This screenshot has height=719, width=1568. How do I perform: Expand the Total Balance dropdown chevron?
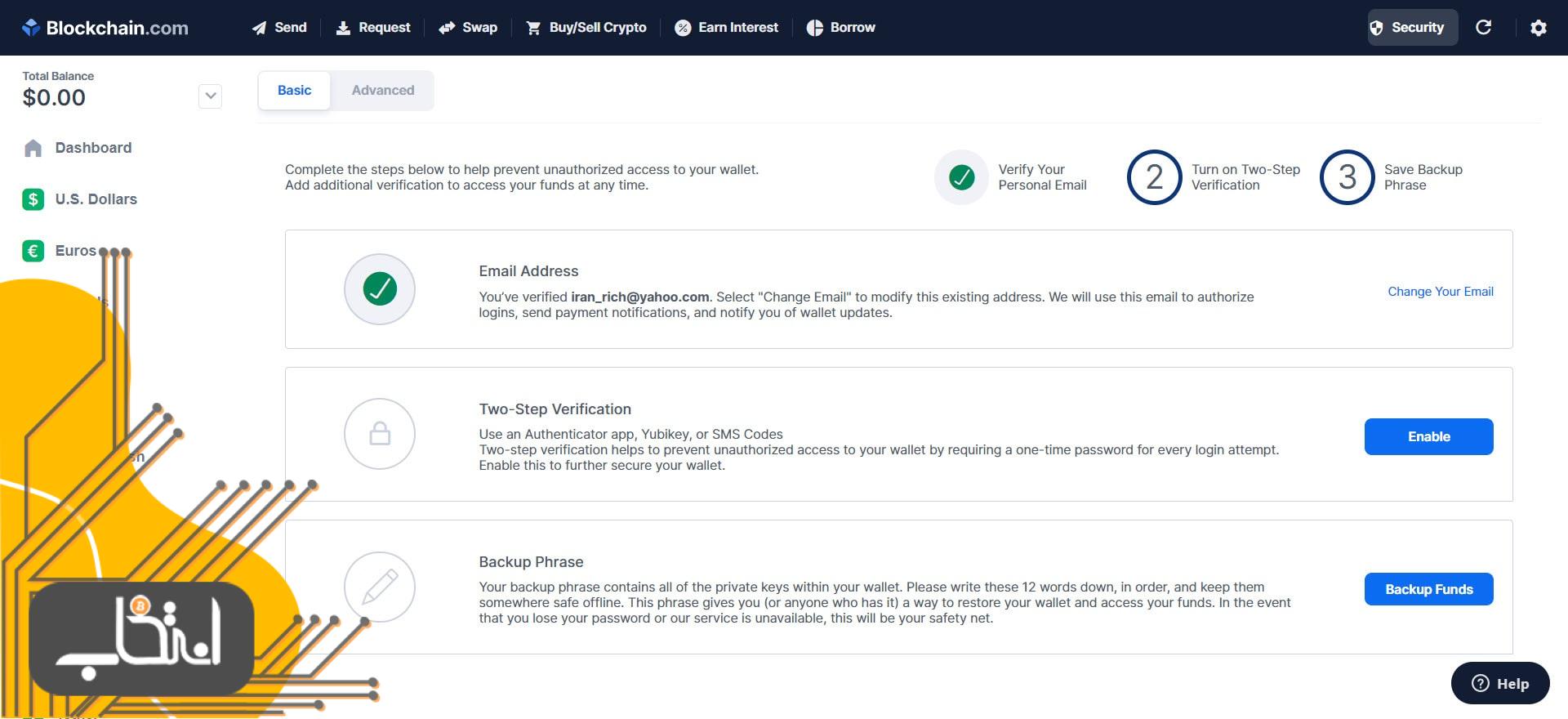pos(211,96)
